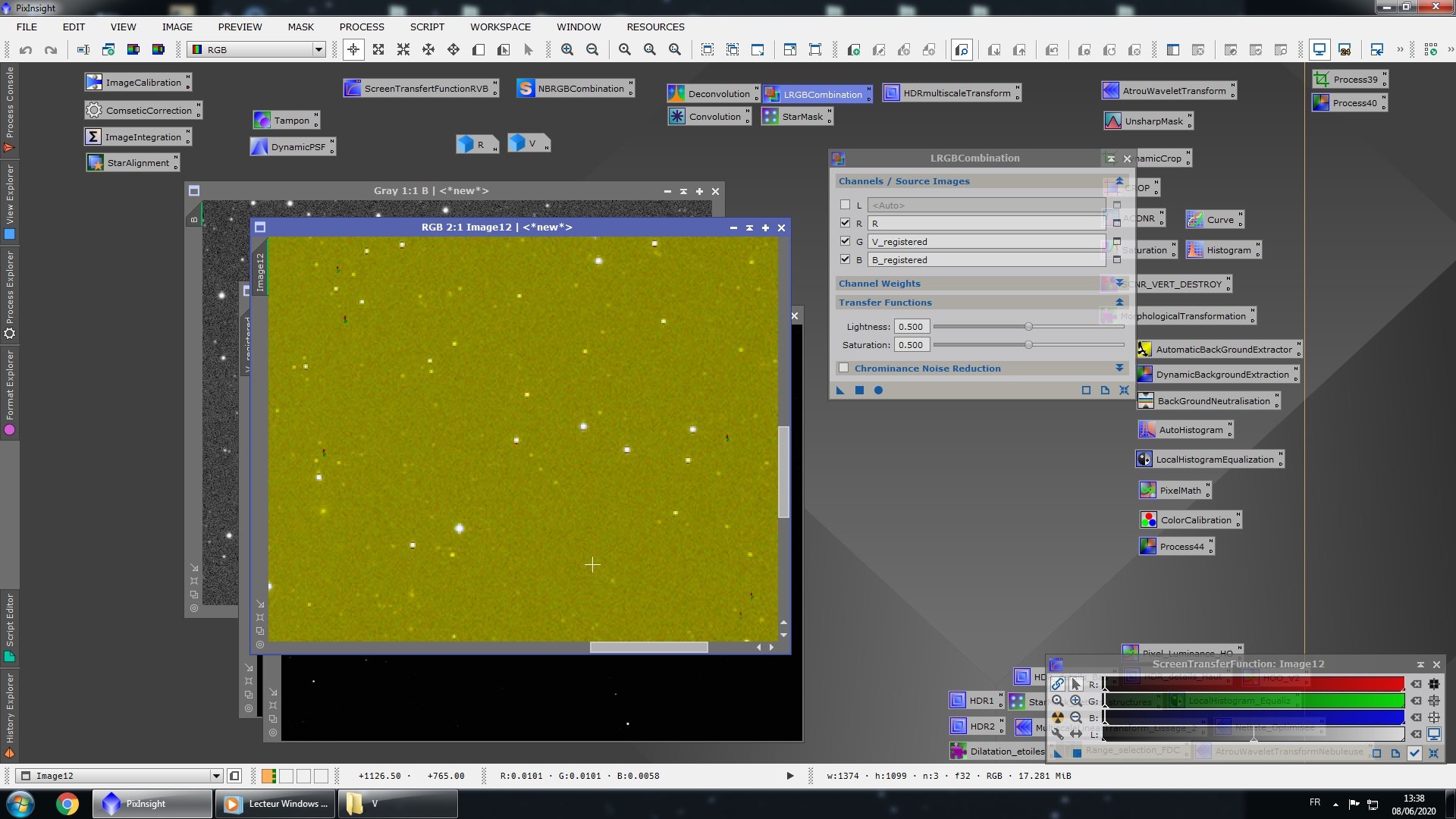Open the SCRIPT menu
Screen dimensions: 1456x819
[x=427, y=27]
